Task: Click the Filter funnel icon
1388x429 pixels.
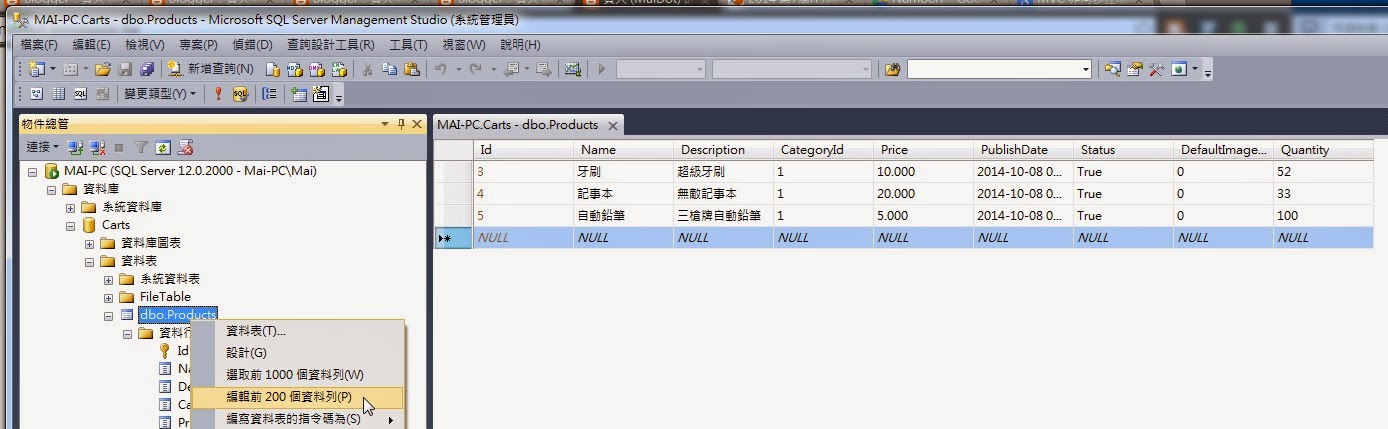Action: [141, 147]
